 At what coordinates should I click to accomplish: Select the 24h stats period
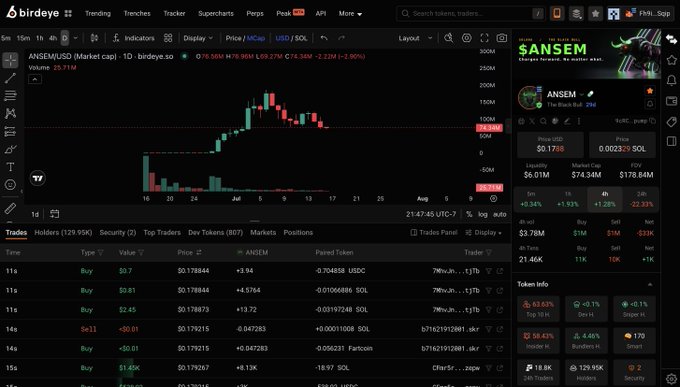[x=641, y=199]
